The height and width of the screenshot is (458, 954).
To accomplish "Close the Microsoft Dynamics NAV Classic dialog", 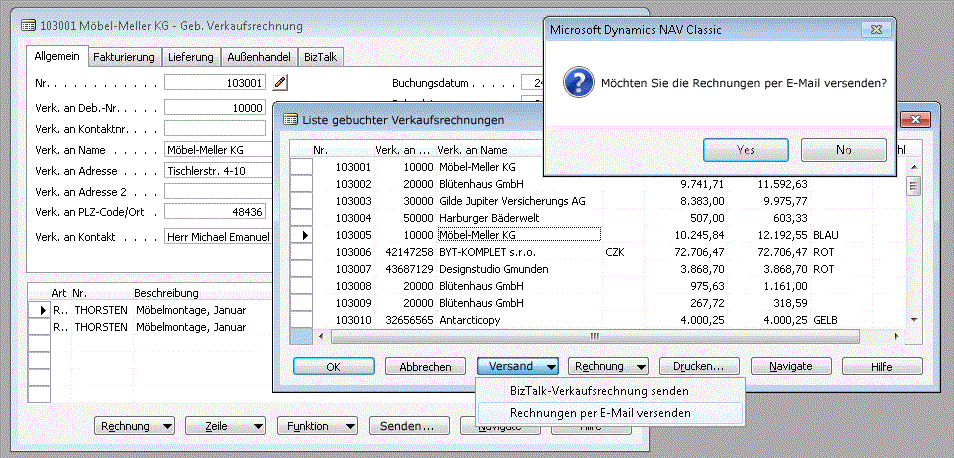I will [874, 29].
